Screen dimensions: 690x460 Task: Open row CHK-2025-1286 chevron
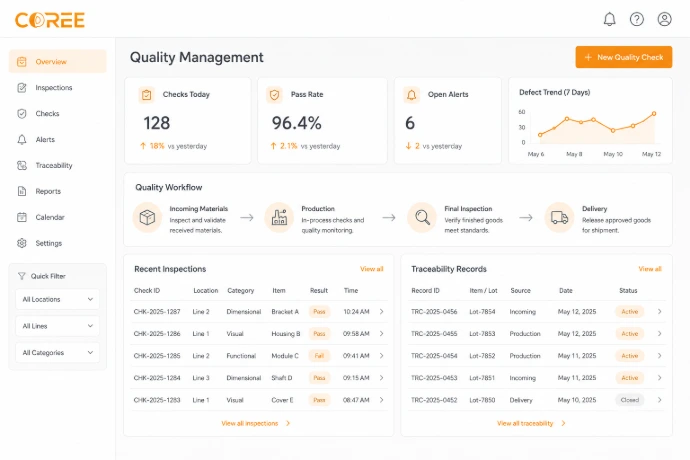(382, 334)
